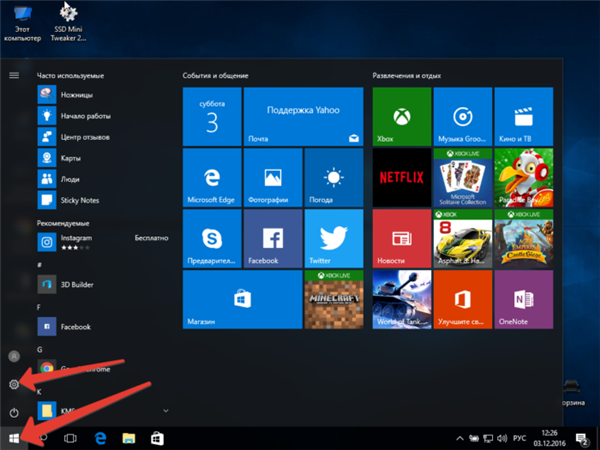The image size is (600, 450).
Task: Open Settings gear in Start menu
Action: (x=14, y=384)
